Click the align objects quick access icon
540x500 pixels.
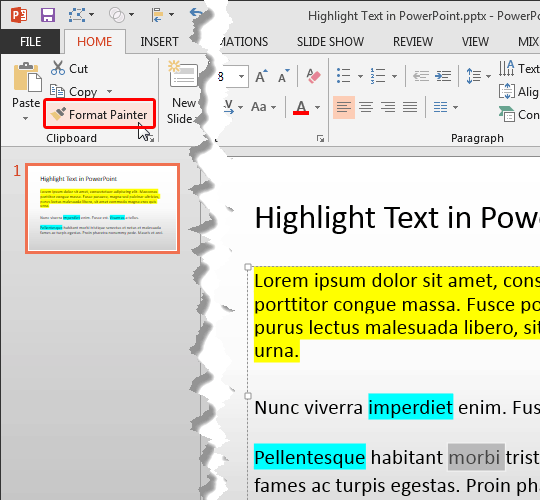pos(157,15)
